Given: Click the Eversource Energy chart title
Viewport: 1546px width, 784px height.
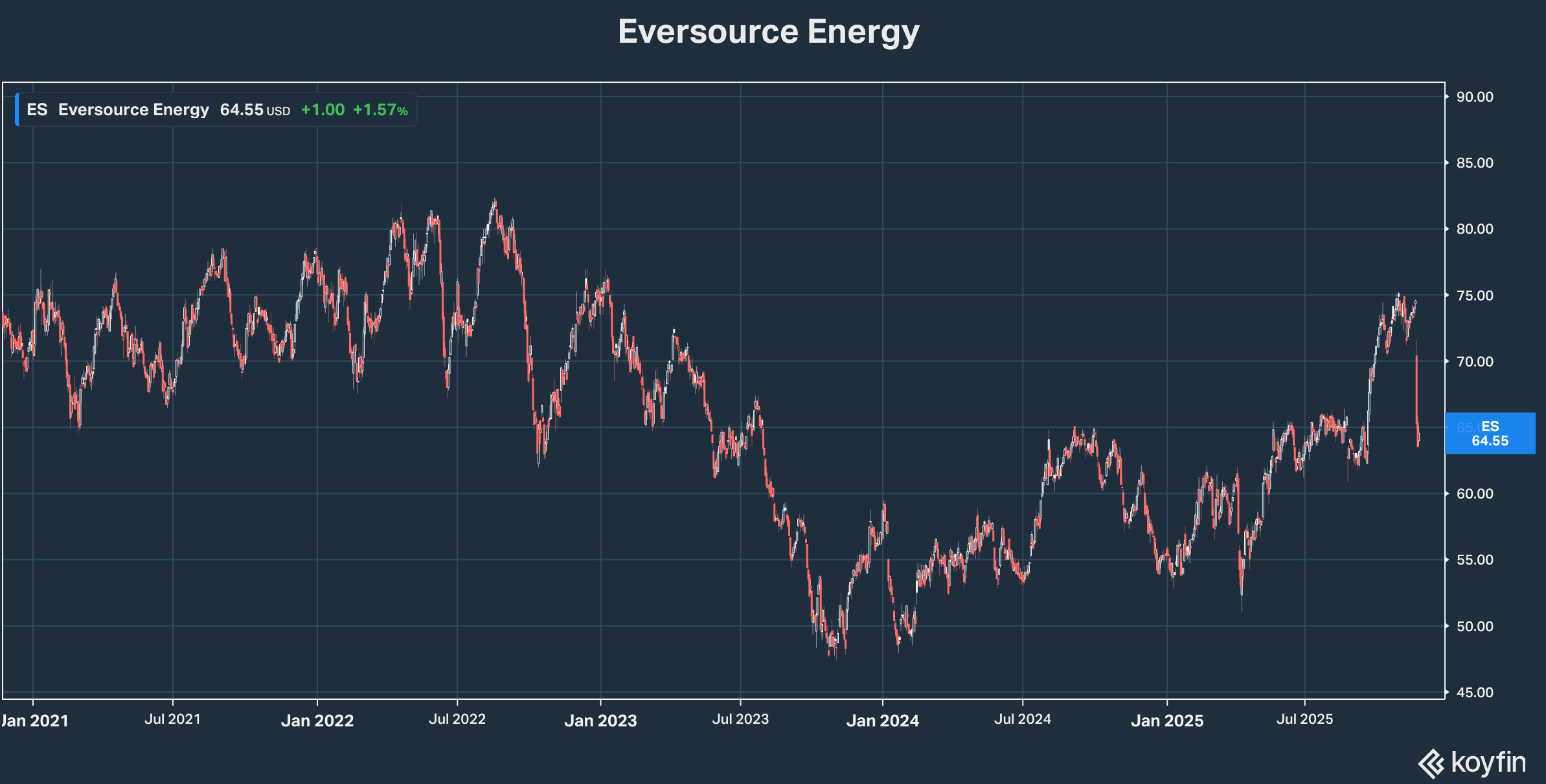Looking at the screenshot, I should click(x=768, y=32).
